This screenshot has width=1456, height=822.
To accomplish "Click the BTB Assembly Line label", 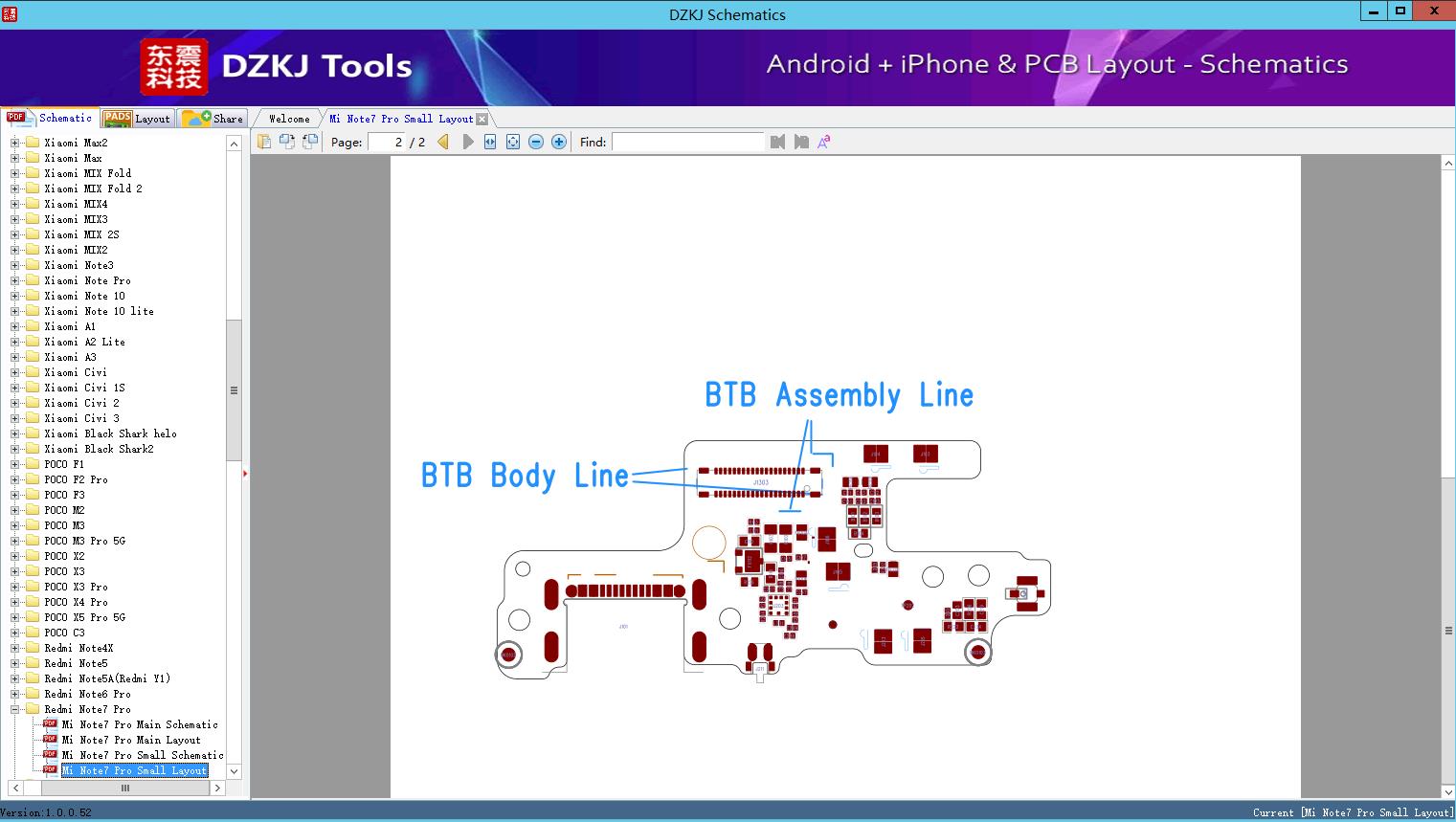I will (840, 395).
